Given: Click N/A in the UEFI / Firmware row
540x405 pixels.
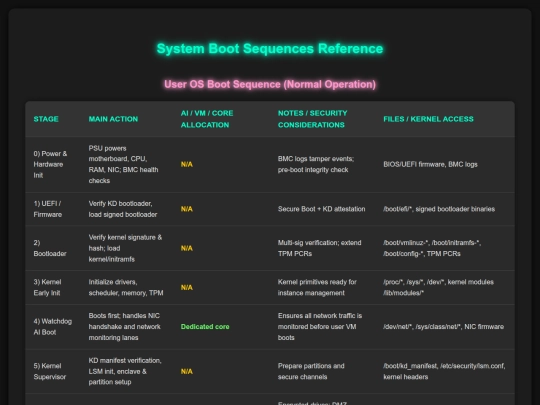Looking at the screenshot, I should (187, 209).
